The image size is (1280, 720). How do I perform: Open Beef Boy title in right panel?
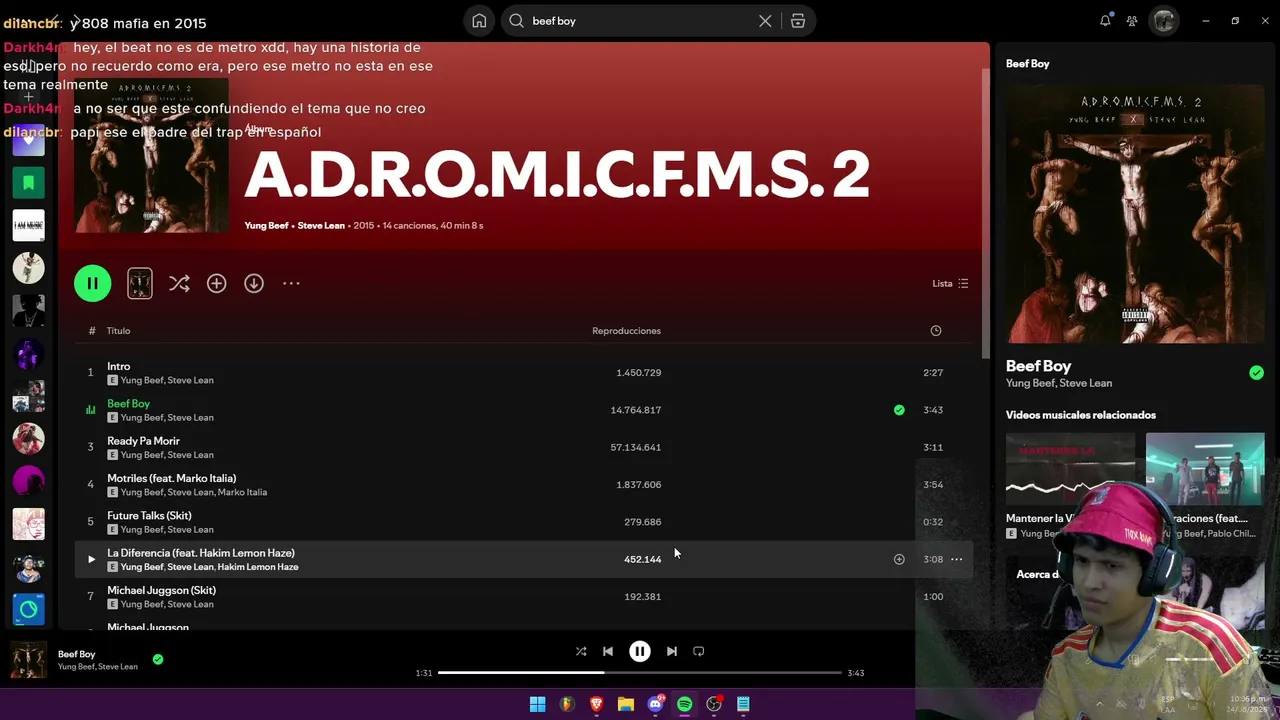tap(1038, 366)
